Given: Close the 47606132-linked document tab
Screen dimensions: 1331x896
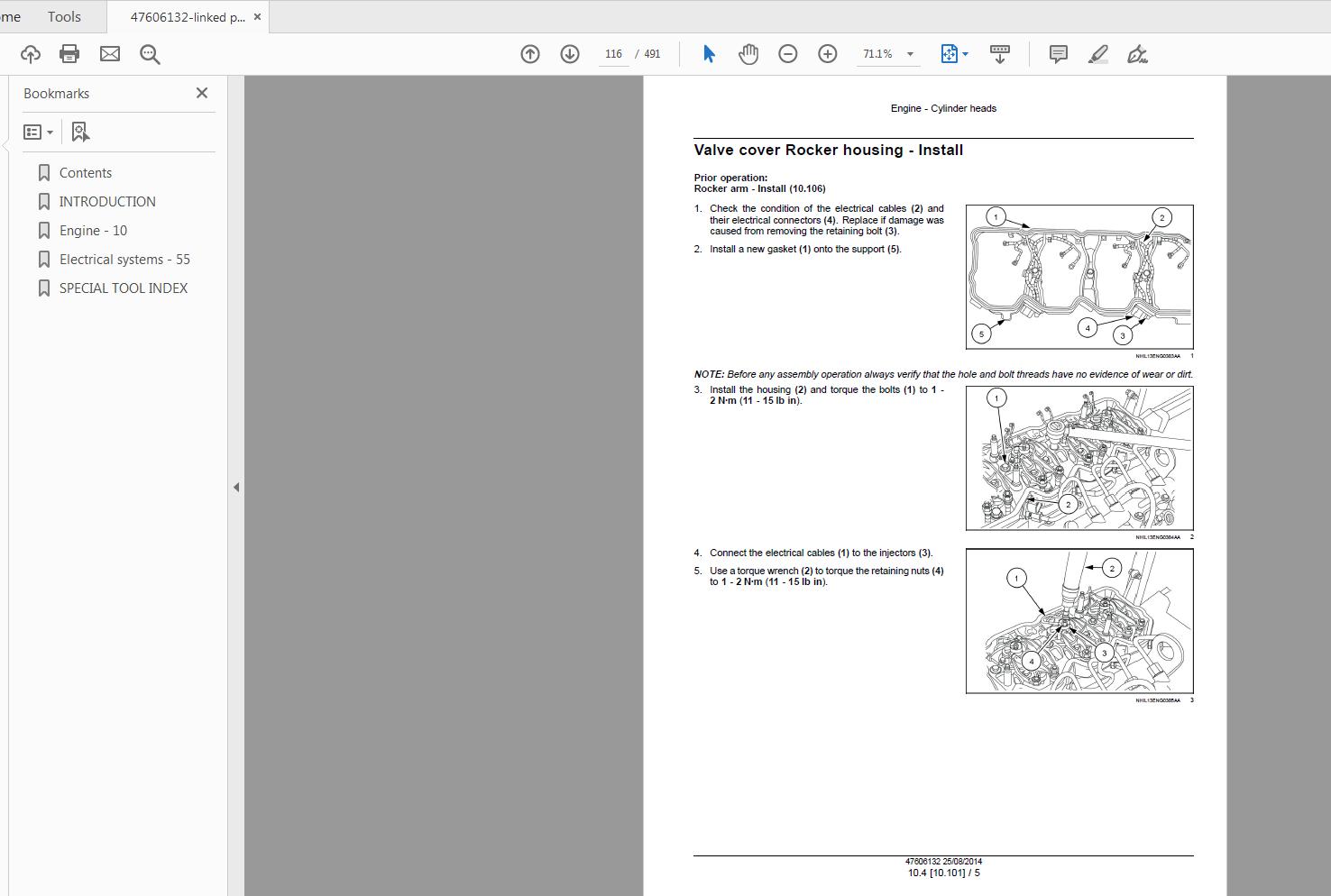Looking at the screenshot, I should click(257, 17).
